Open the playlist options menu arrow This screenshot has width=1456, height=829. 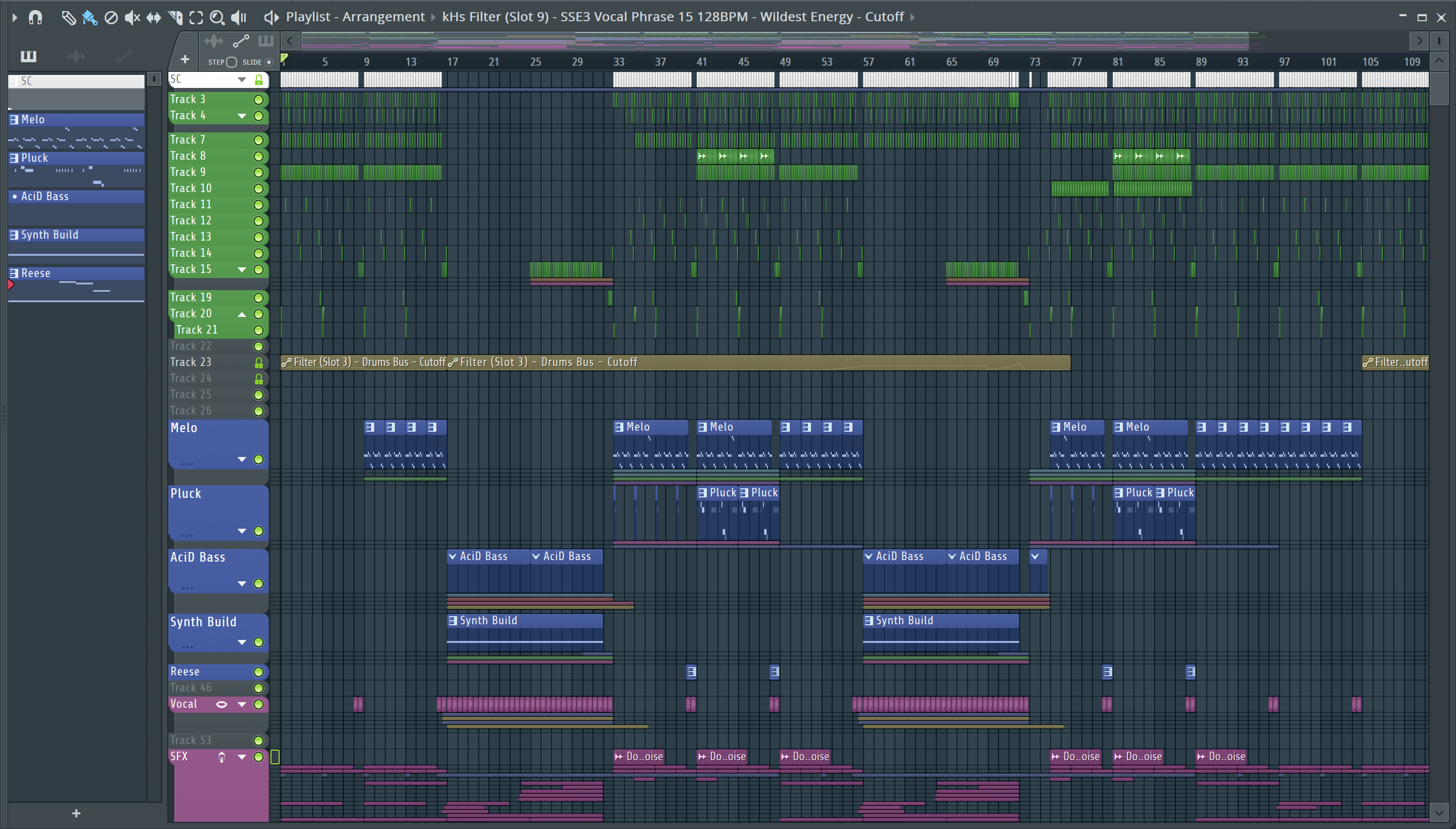coord(15,18)
